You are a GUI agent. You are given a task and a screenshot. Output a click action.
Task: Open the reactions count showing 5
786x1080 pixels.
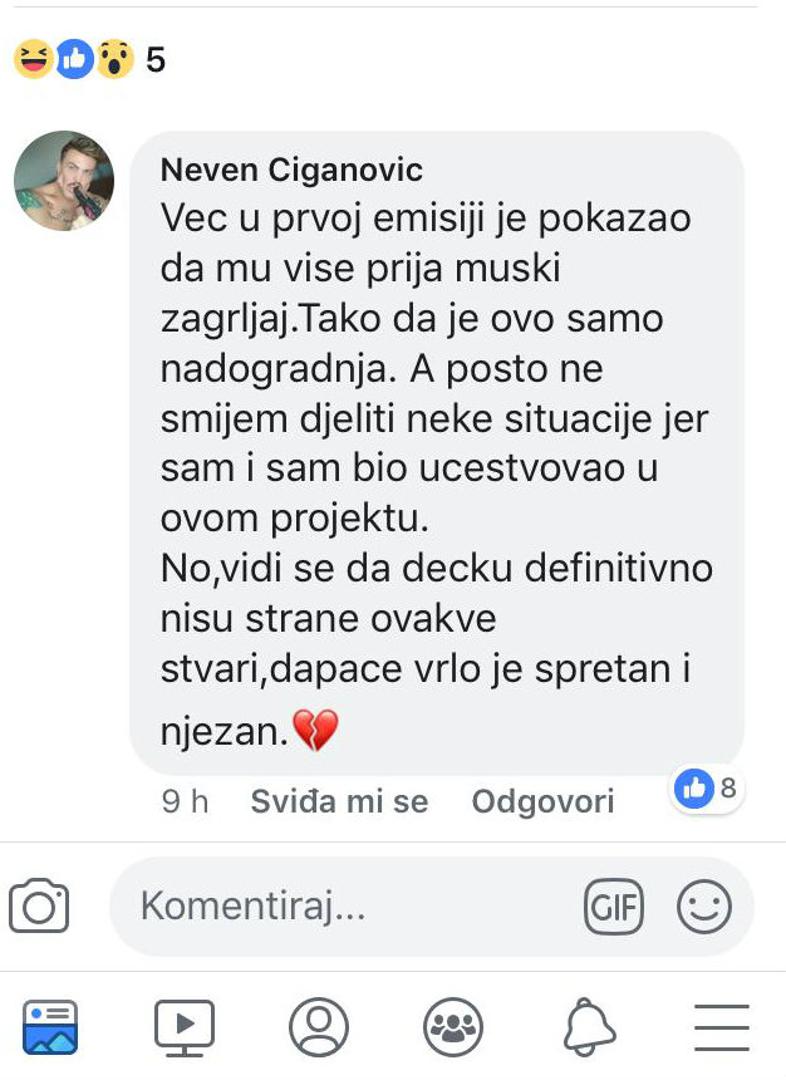point(155,61)
